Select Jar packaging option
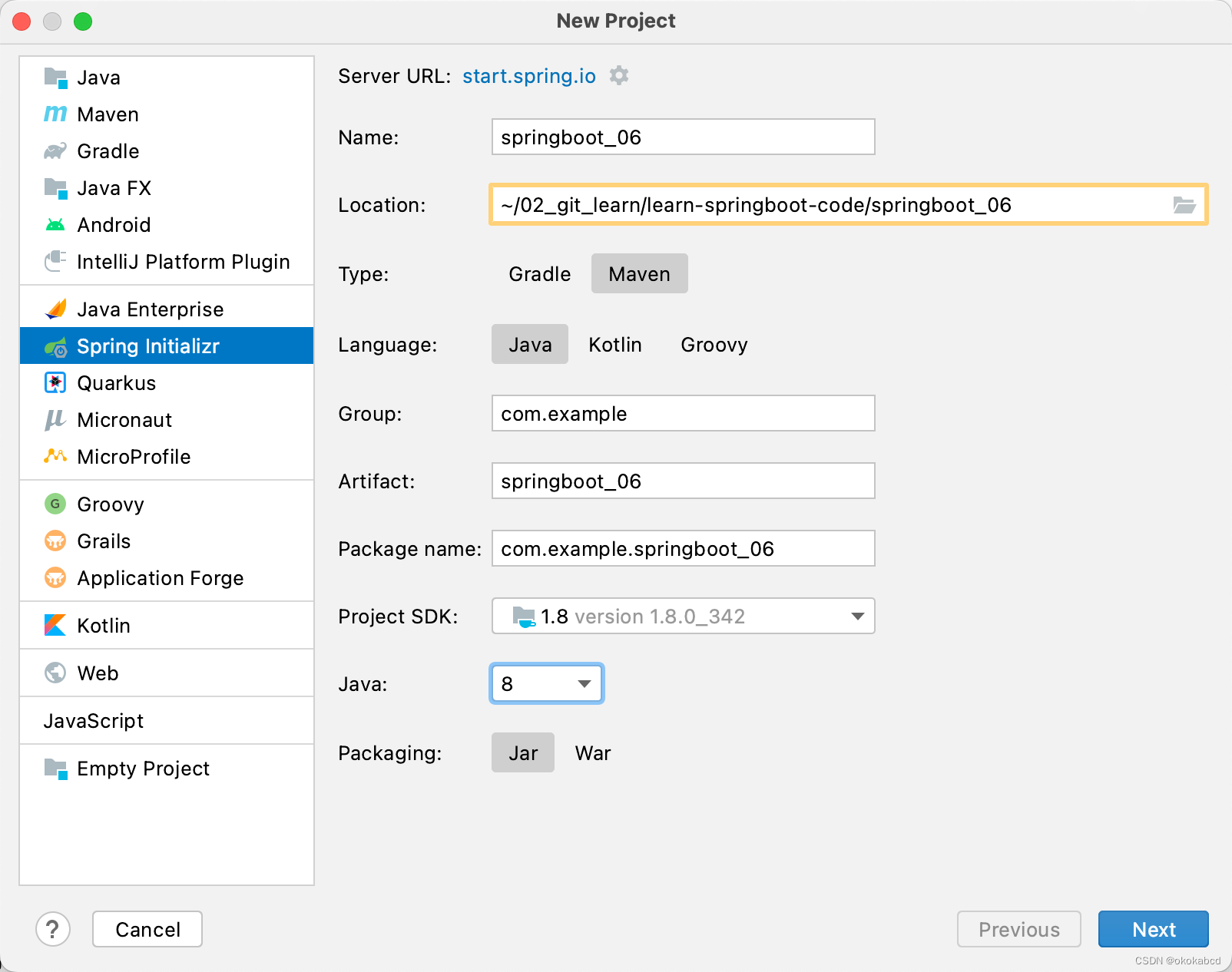This screenshot has height=972, width=1232. [x=523, y=753]
